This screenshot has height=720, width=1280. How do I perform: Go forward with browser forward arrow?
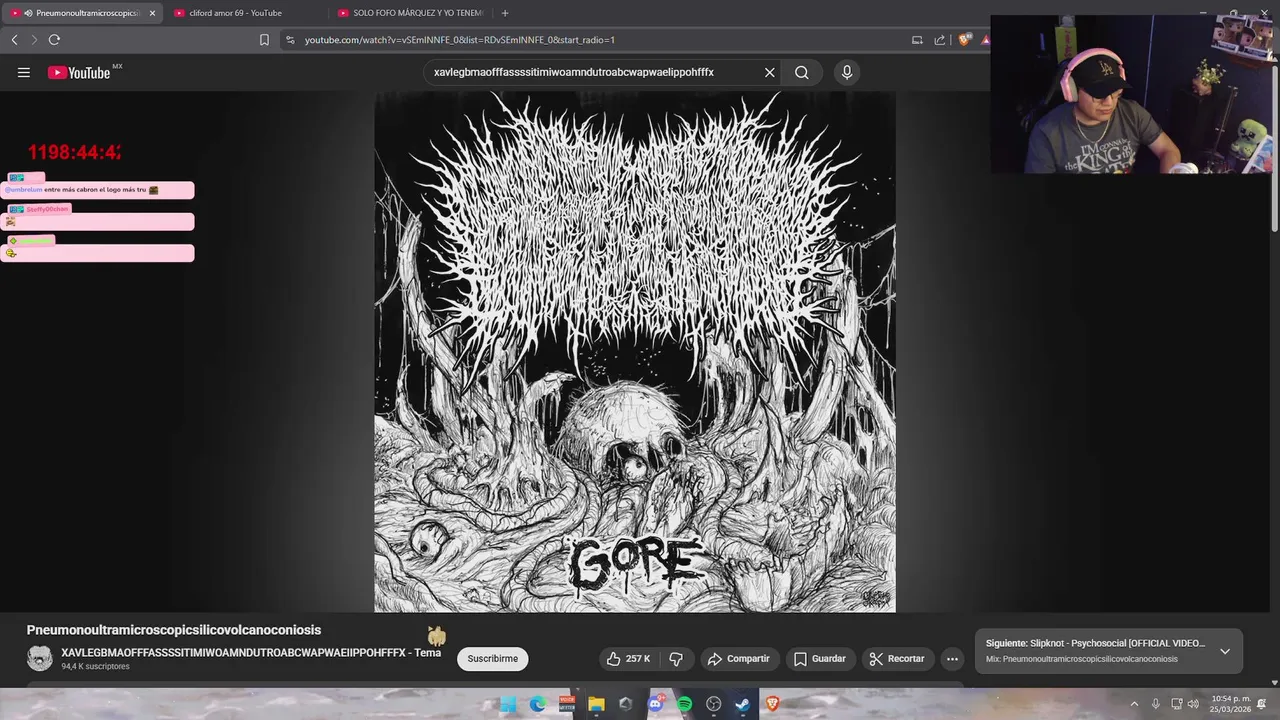[x=33, y=40]
